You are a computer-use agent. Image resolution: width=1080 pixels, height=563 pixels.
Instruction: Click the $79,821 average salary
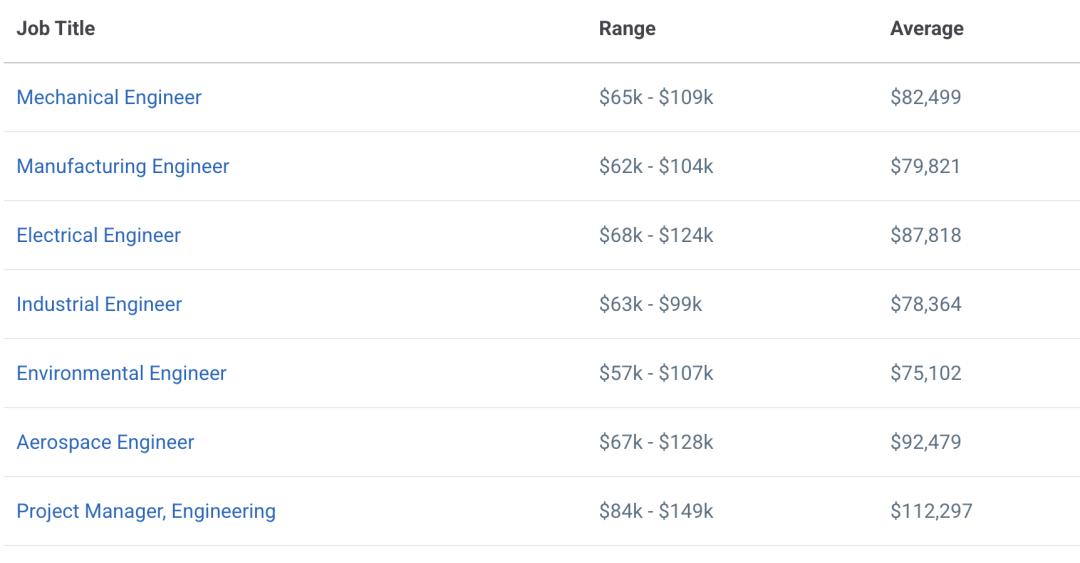[925, 166]
